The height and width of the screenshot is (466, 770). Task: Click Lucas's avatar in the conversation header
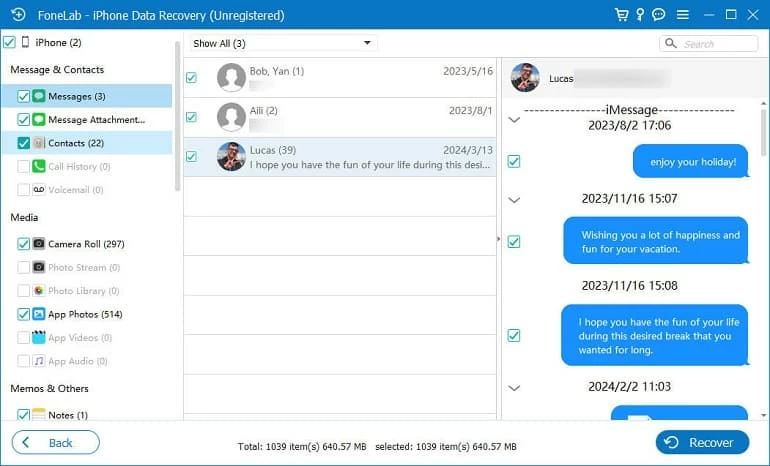coord(525,77)
